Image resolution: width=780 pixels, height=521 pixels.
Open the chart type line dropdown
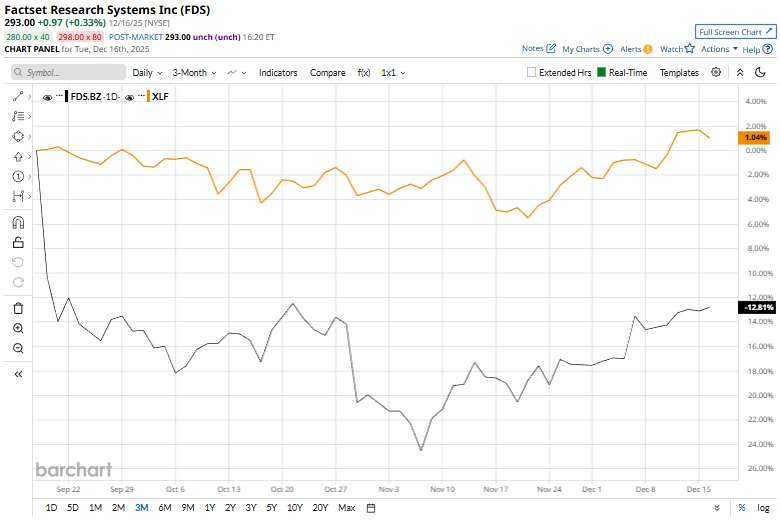pyautogui.click(x=237, y=73)
